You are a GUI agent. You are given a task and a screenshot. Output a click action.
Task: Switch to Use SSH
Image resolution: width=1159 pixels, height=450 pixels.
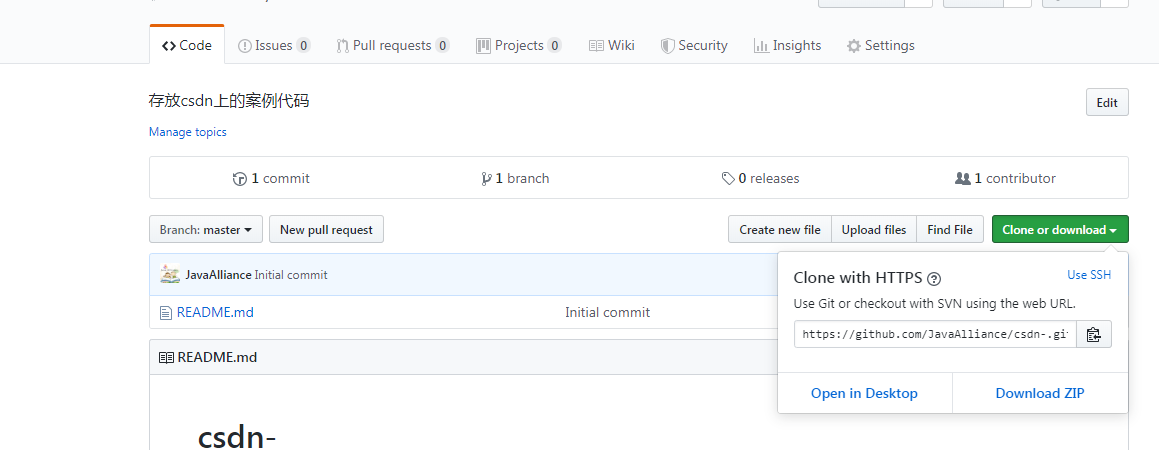[1089, 275]
